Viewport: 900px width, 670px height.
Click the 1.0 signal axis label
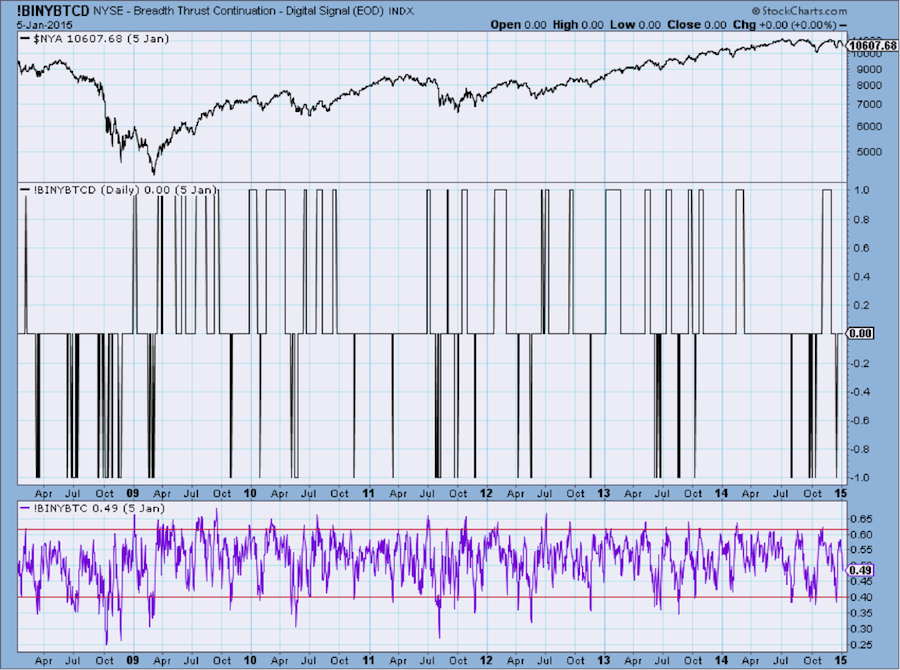(x=863, y=190)
